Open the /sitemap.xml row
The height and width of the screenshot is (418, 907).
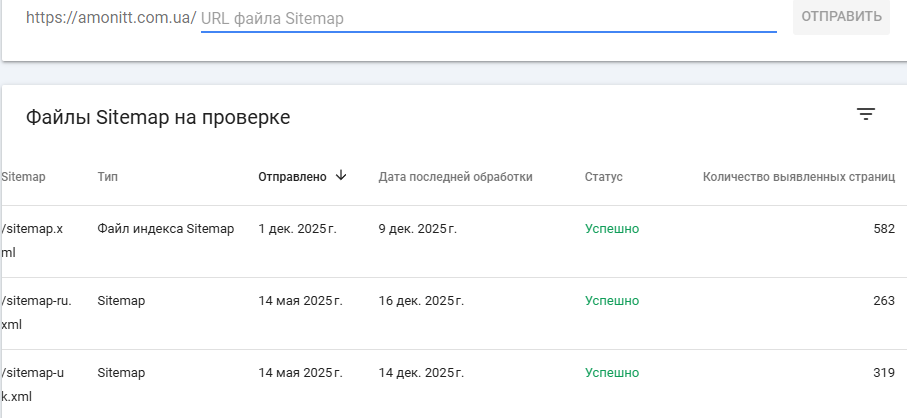click(x=32, y=240)
